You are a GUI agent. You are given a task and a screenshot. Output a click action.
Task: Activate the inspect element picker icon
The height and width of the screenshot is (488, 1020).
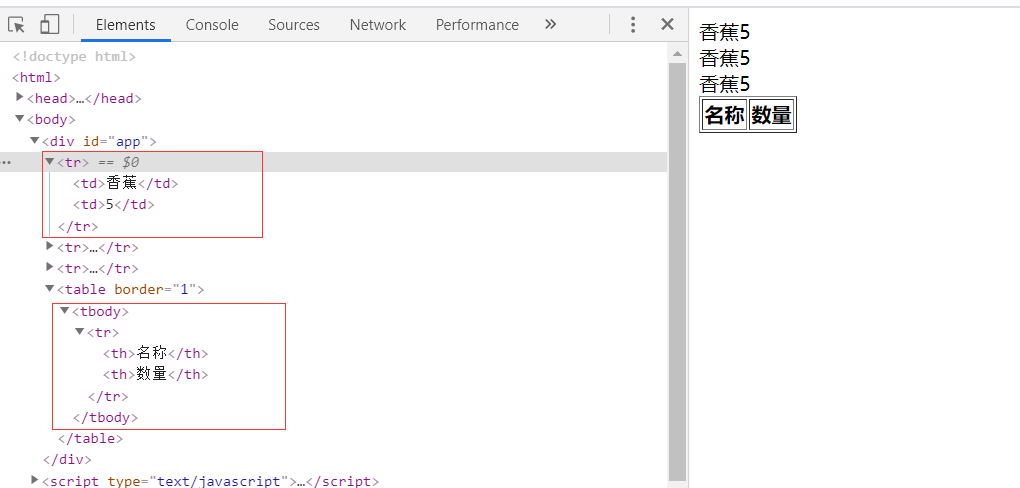[16, 25]
